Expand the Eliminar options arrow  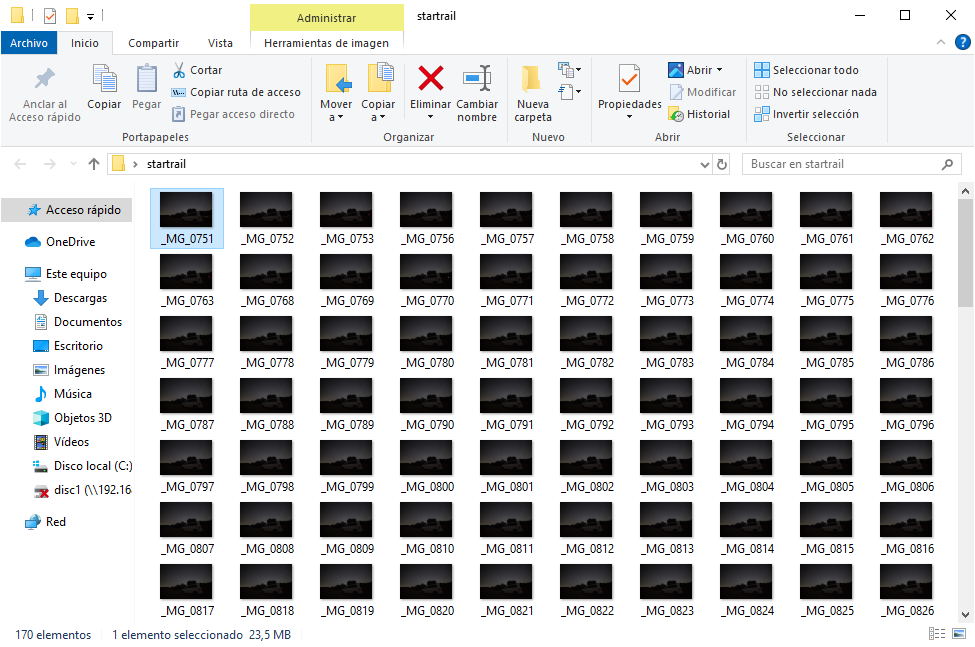pyautogui.click(x=430, y=117)
